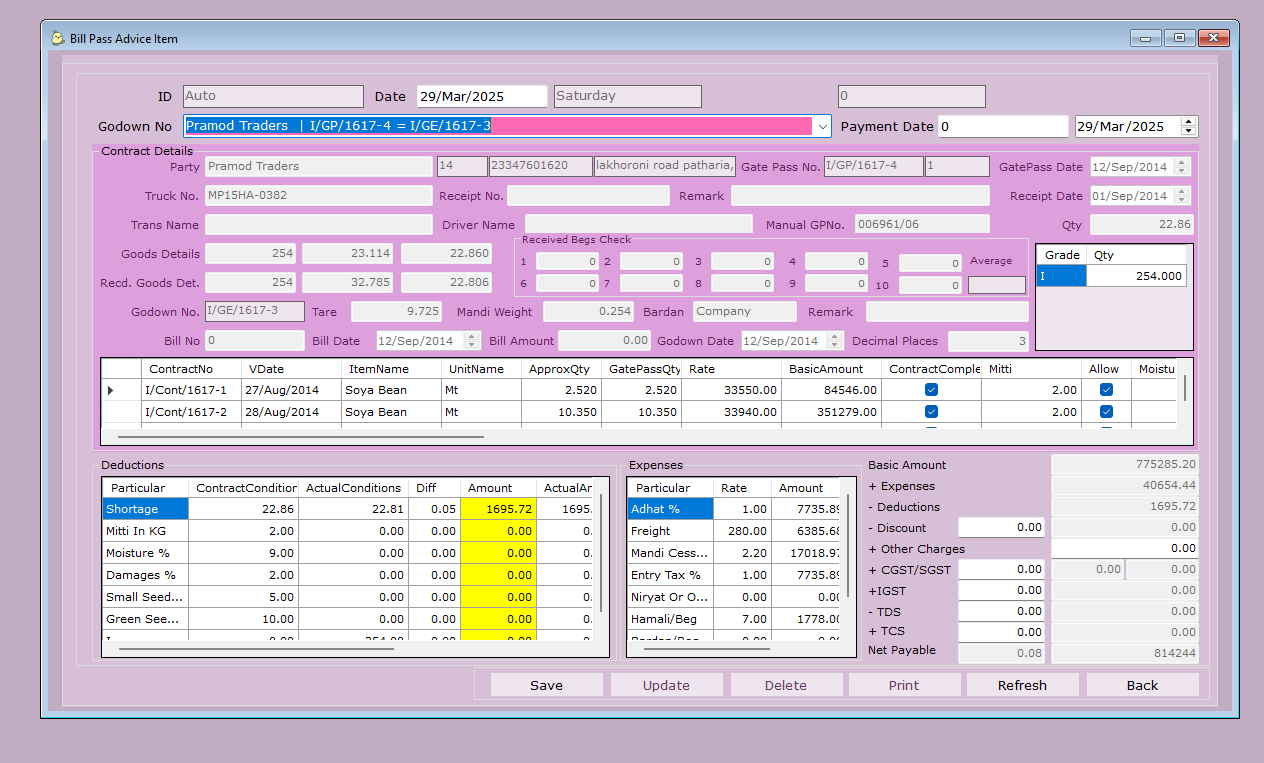This screenshot has height=763, width=1264.
Task: Click the Delete button
Action: [785, 685]
